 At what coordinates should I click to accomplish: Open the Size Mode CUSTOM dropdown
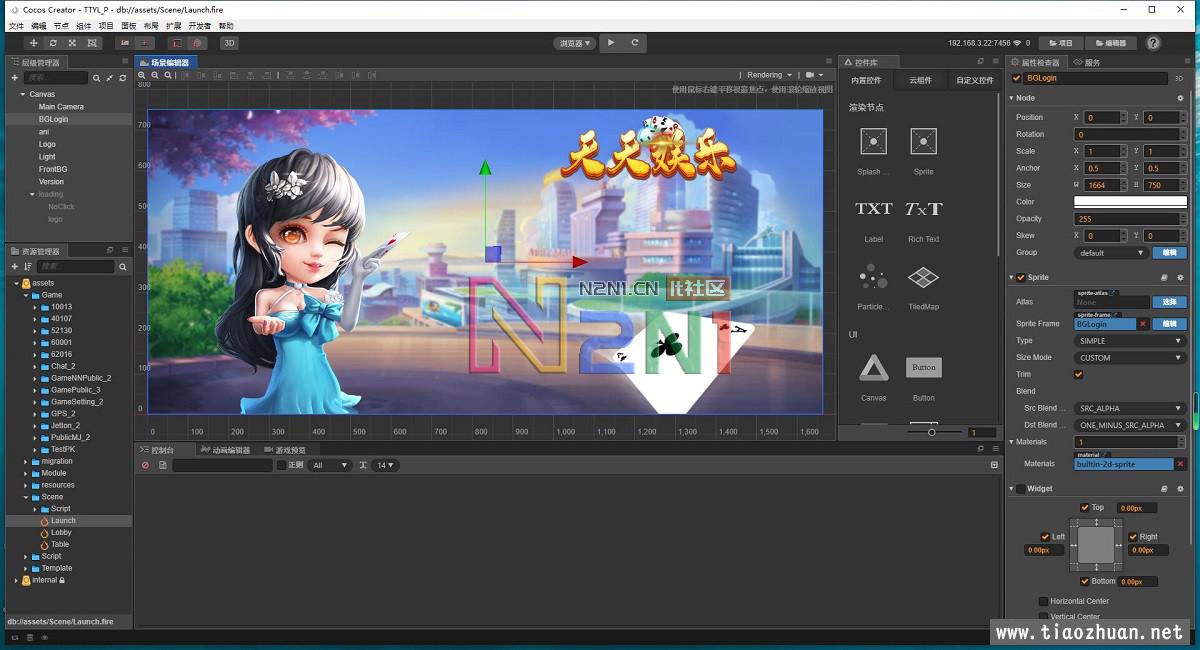point(1130,358)
